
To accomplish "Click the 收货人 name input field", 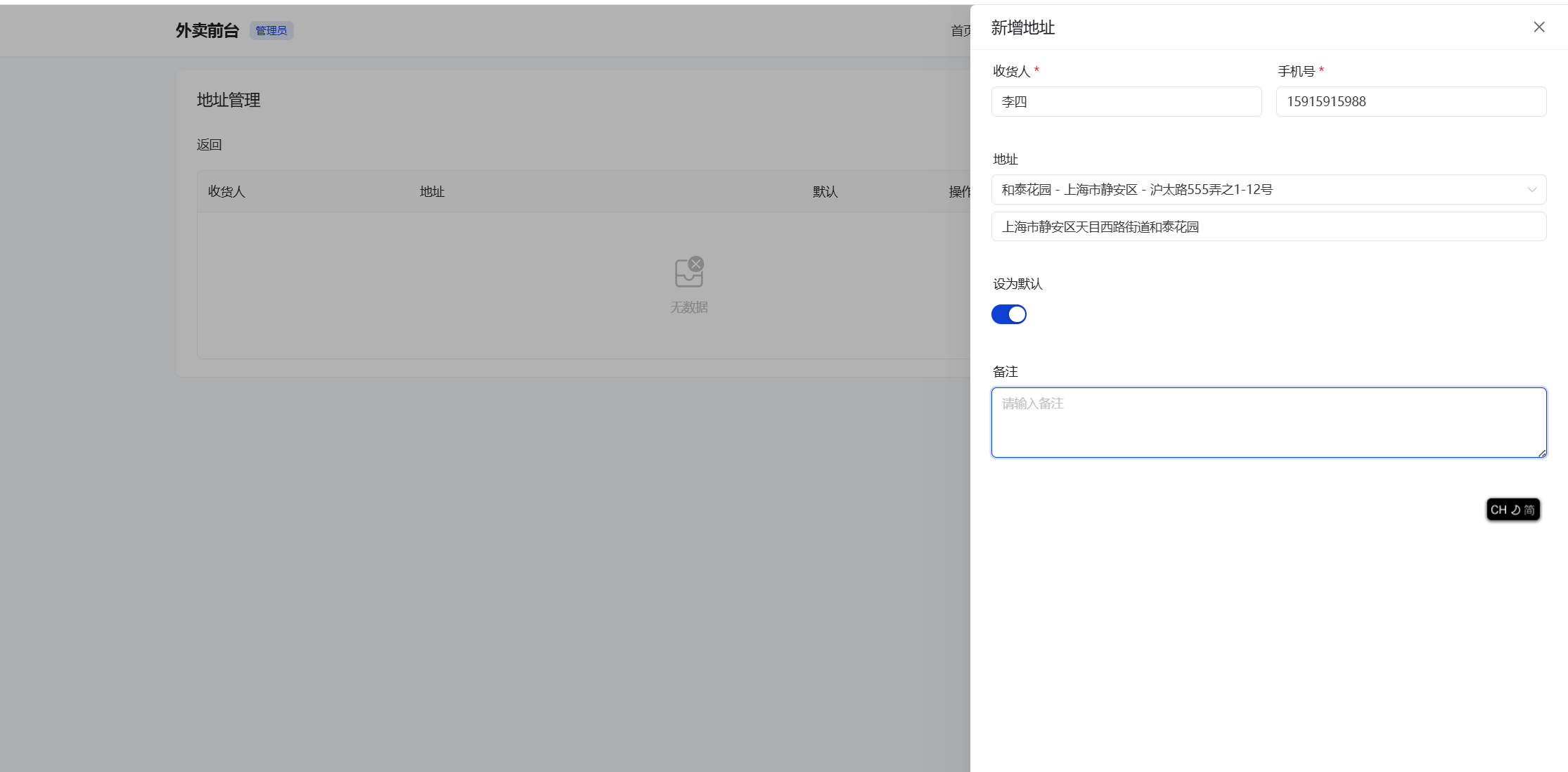I will pyautogui.click(x=1126, y=101).
